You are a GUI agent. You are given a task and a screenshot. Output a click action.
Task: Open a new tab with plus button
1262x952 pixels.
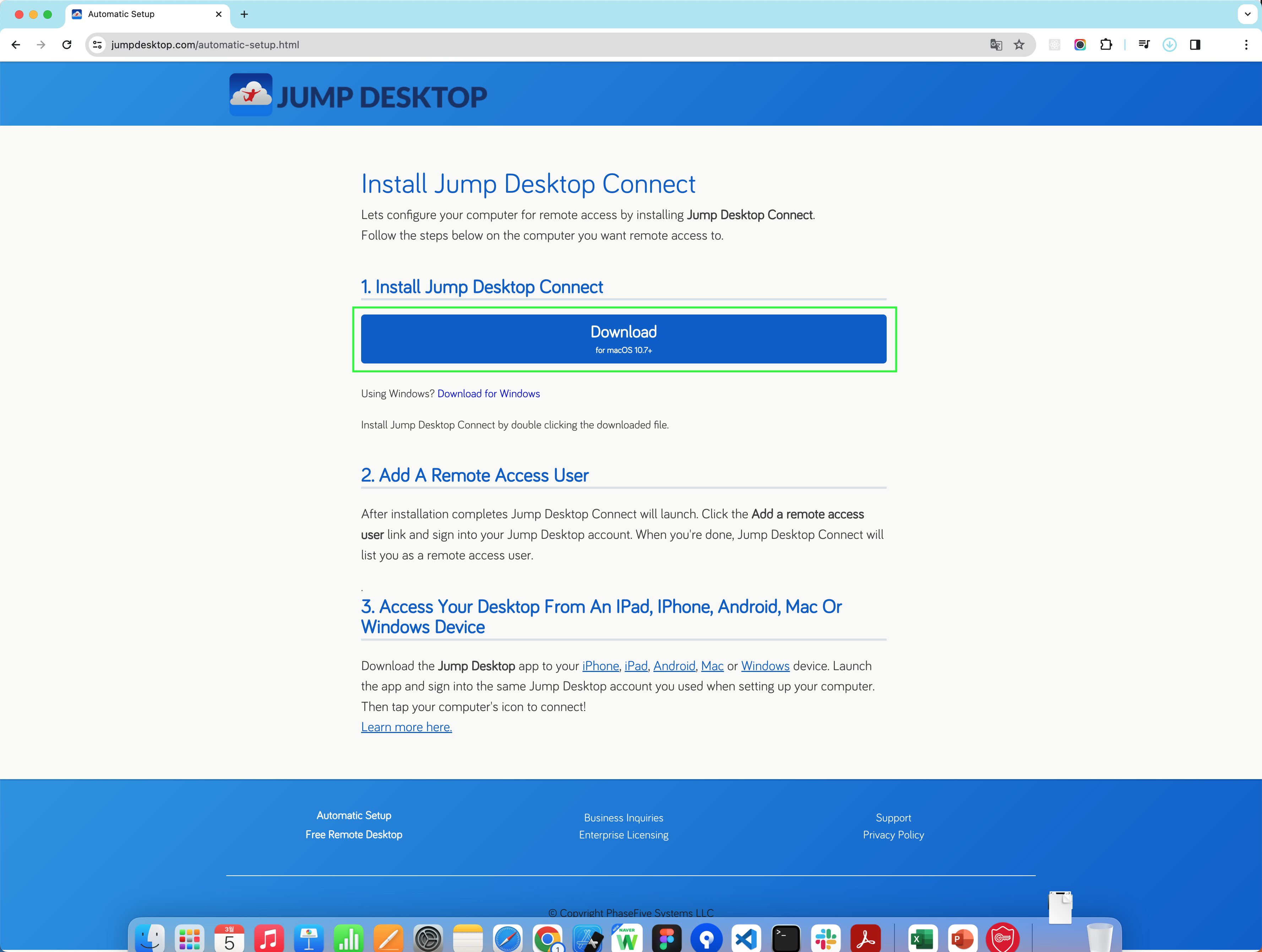[x=244, y=14]
